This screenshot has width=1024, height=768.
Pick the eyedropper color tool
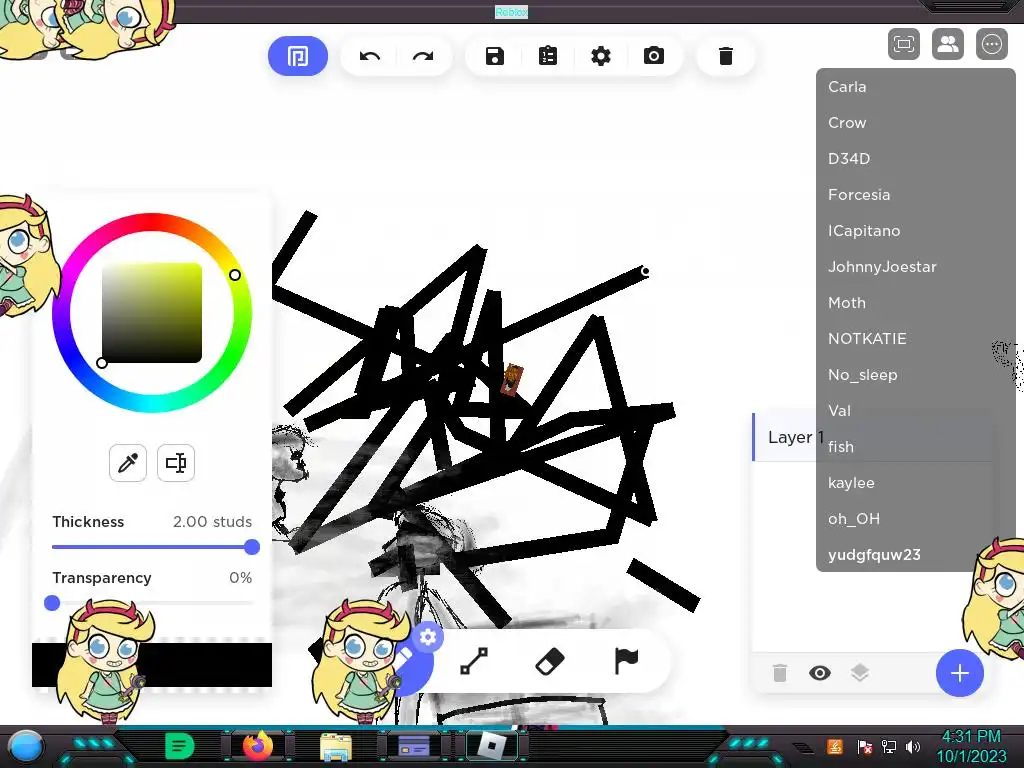[127, 463]
